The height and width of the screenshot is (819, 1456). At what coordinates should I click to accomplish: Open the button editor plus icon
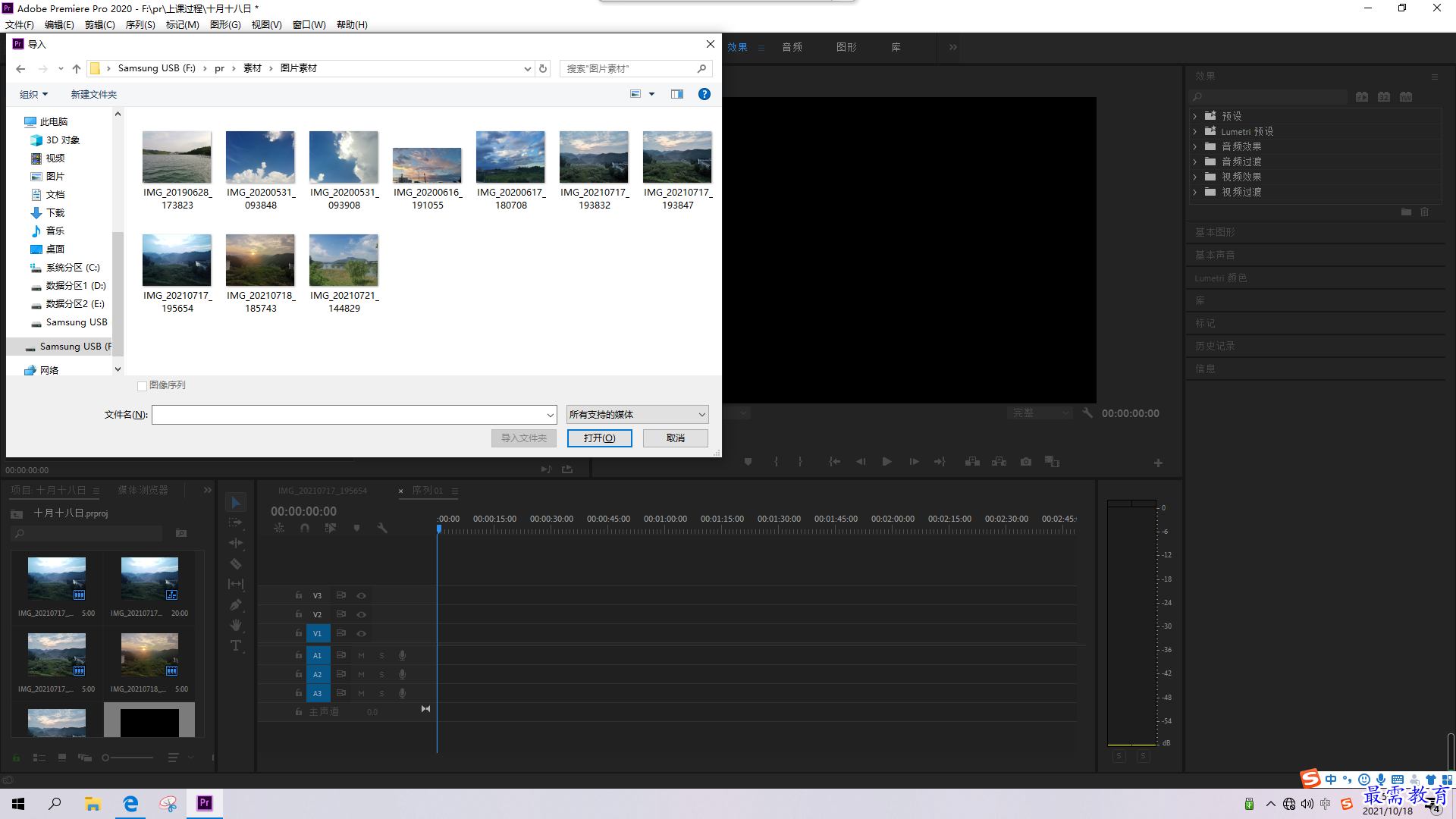[x=1158, y=463]
